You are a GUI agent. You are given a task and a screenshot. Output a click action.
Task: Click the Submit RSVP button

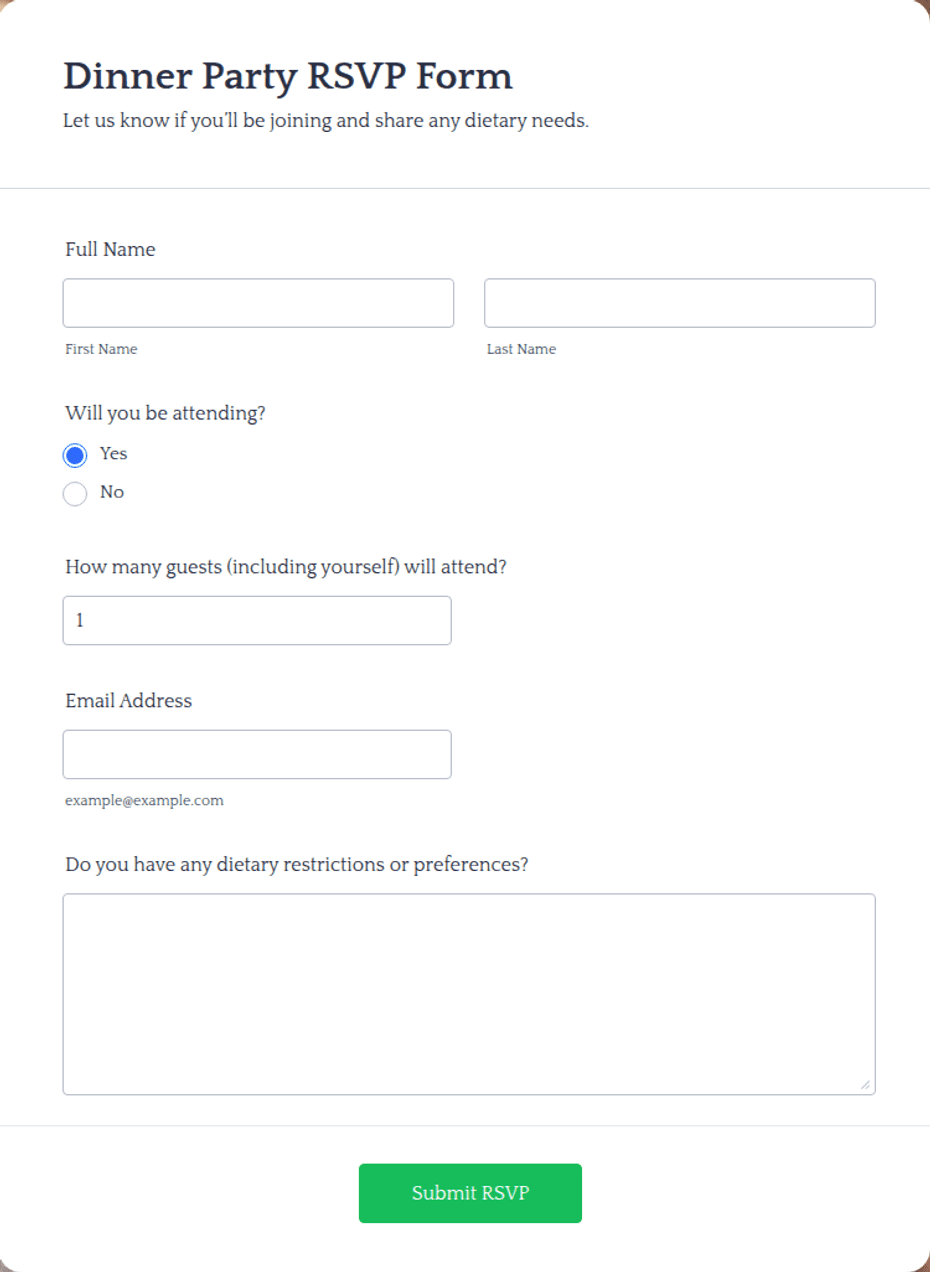click(470, 1193)
